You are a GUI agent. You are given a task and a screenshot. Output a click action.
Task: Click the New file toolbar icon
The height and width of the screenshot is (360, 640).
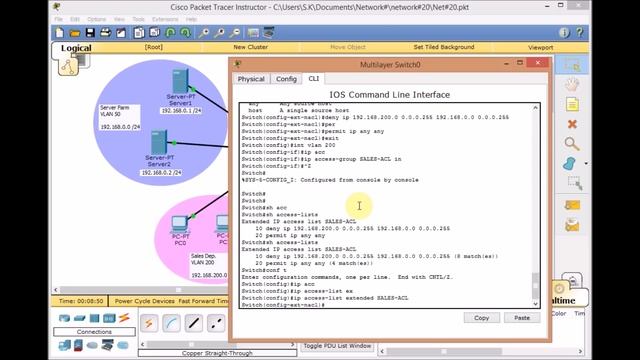point(60,33)
